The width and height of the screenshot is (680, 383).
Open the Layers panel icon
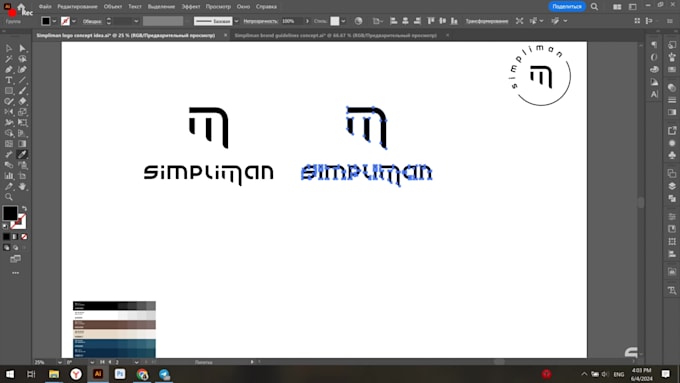point(672,186)
